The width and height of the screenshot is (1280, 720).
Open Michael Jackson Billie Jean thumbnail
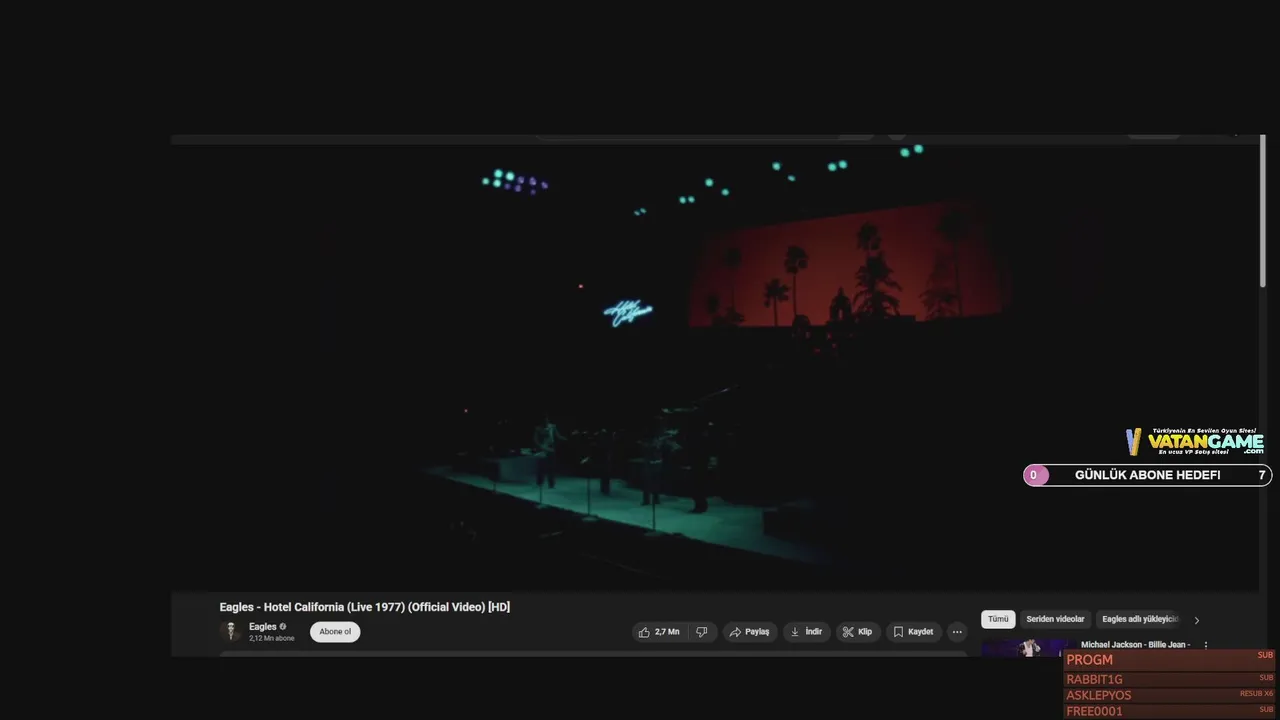(x=1028, y=648)
